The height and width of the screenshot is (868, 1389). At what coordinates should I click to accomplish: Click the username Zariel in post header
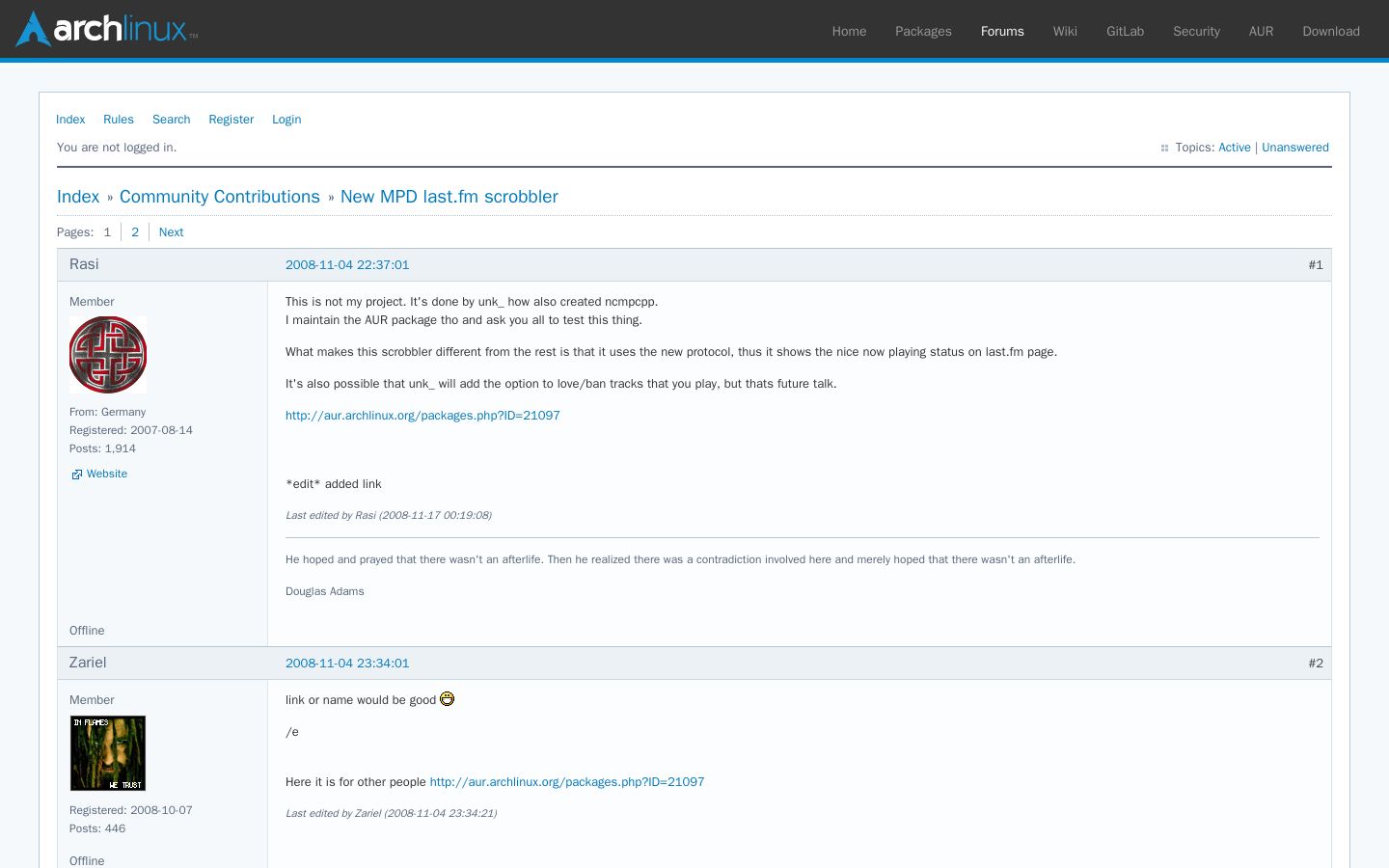coord(88,663)
